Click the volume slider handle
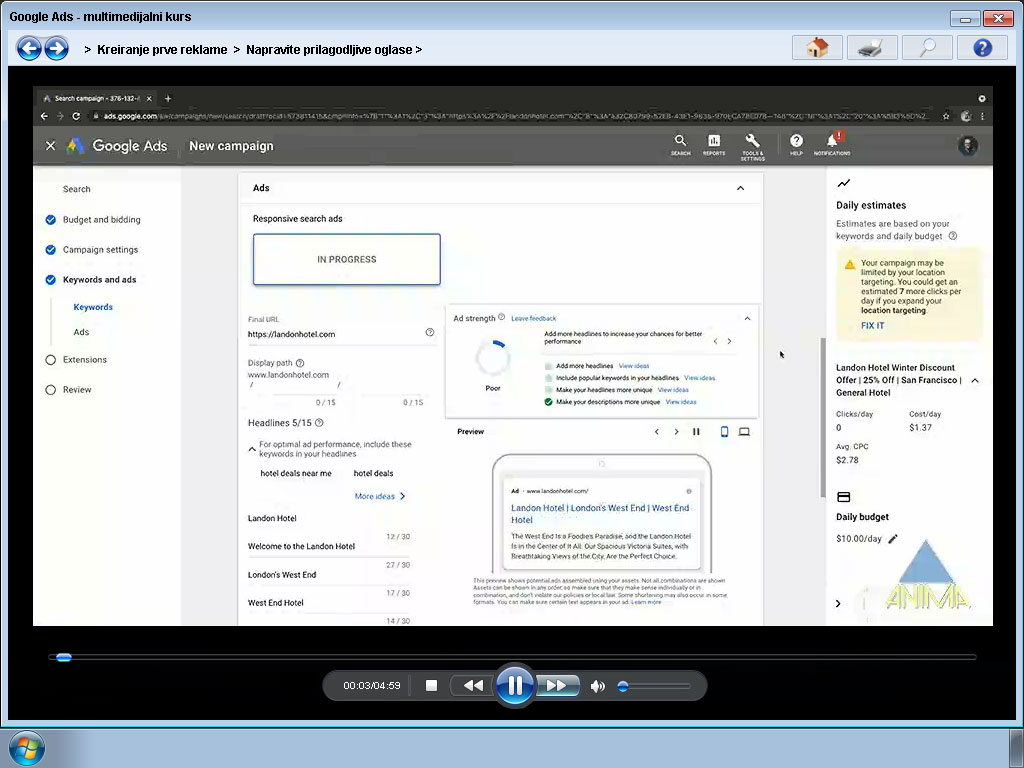This screenshot has width=1024, height=768. click(623, 686)
